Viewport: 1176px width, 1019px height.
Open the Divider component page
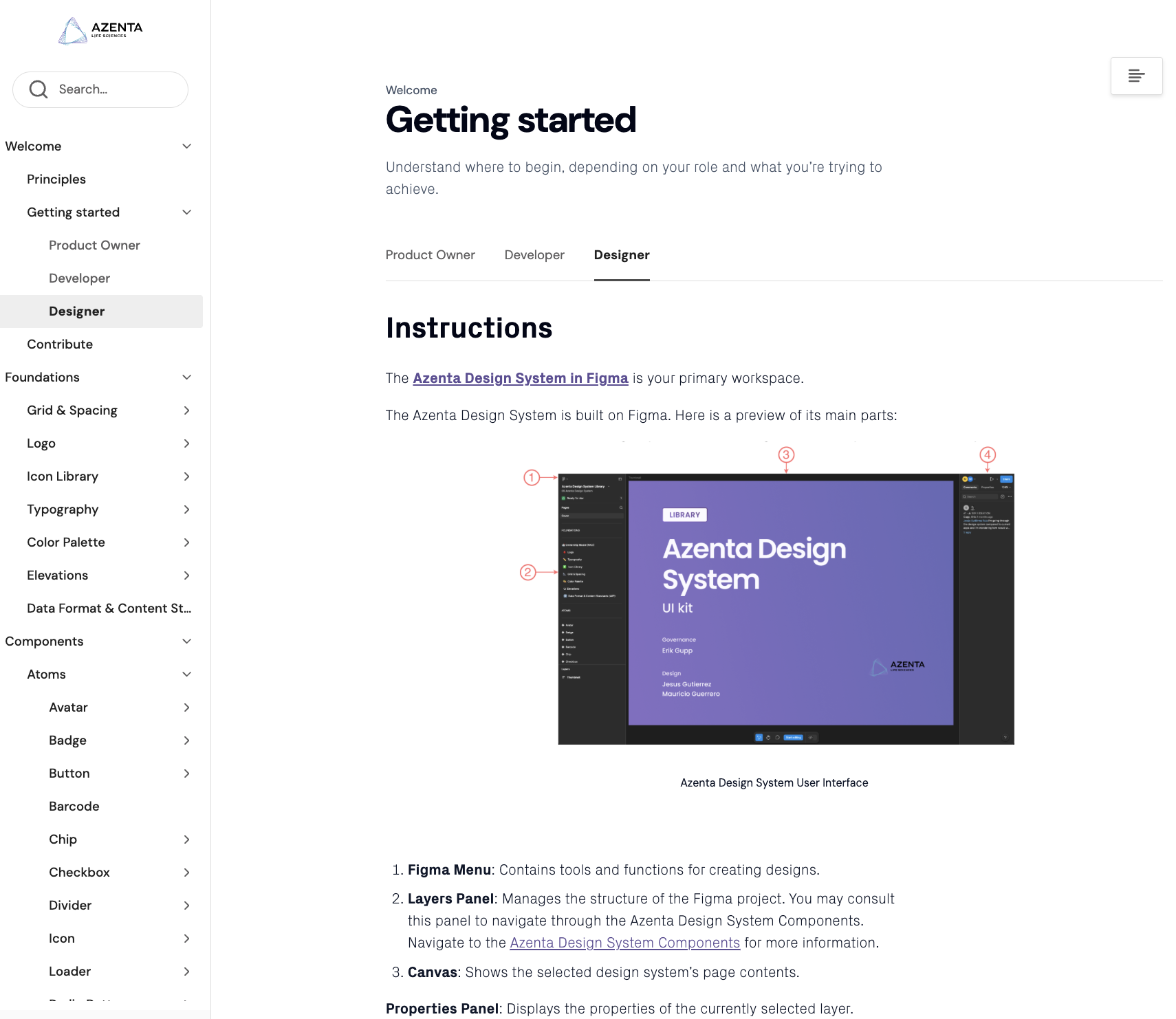70,906
